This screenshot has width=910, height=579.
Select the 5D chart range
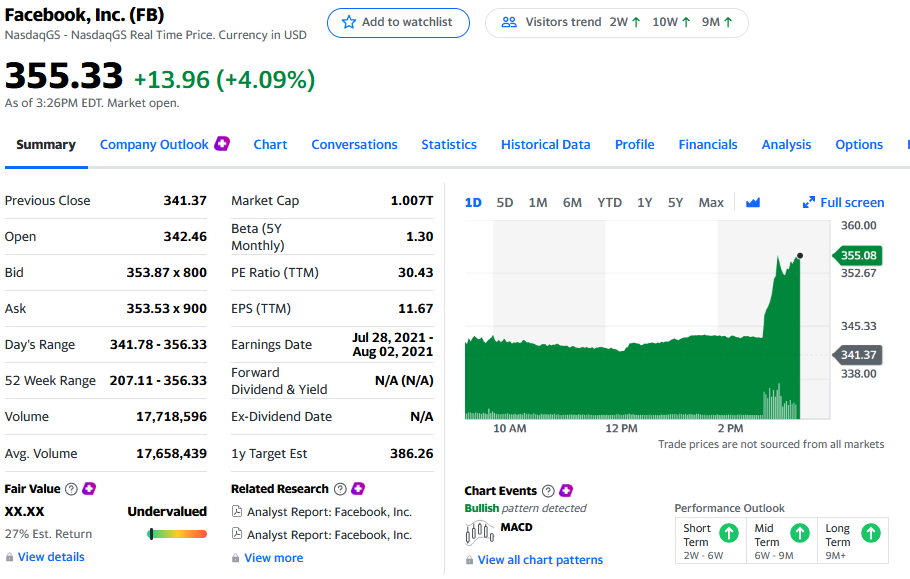504,202
